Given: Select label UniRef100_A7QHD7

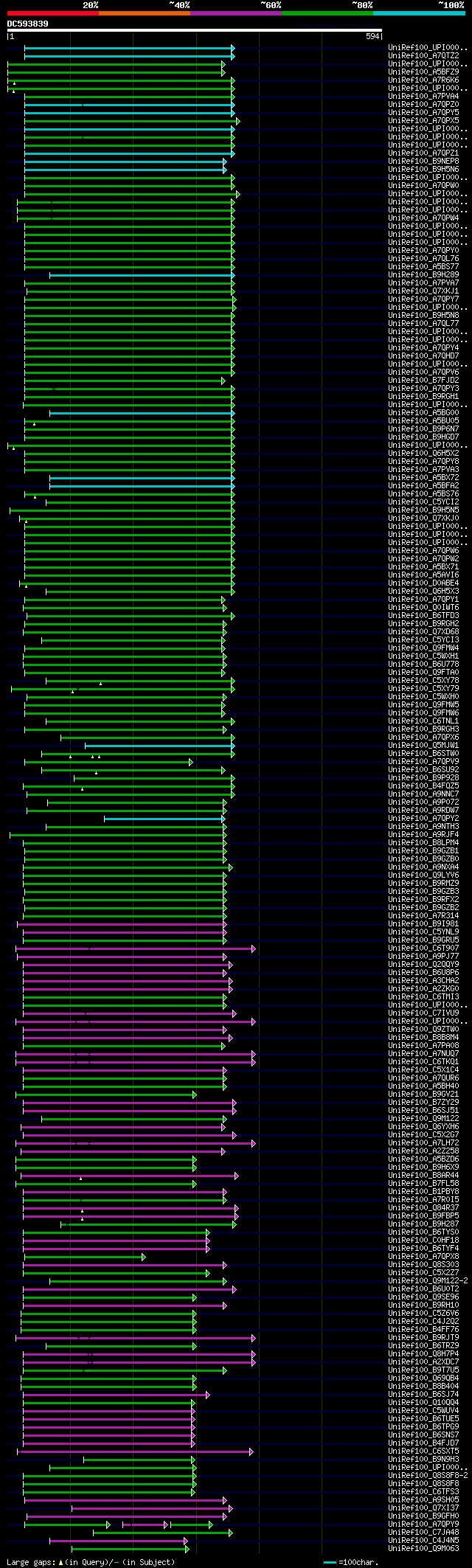Looking at the screenshot, I should [423, 356].
